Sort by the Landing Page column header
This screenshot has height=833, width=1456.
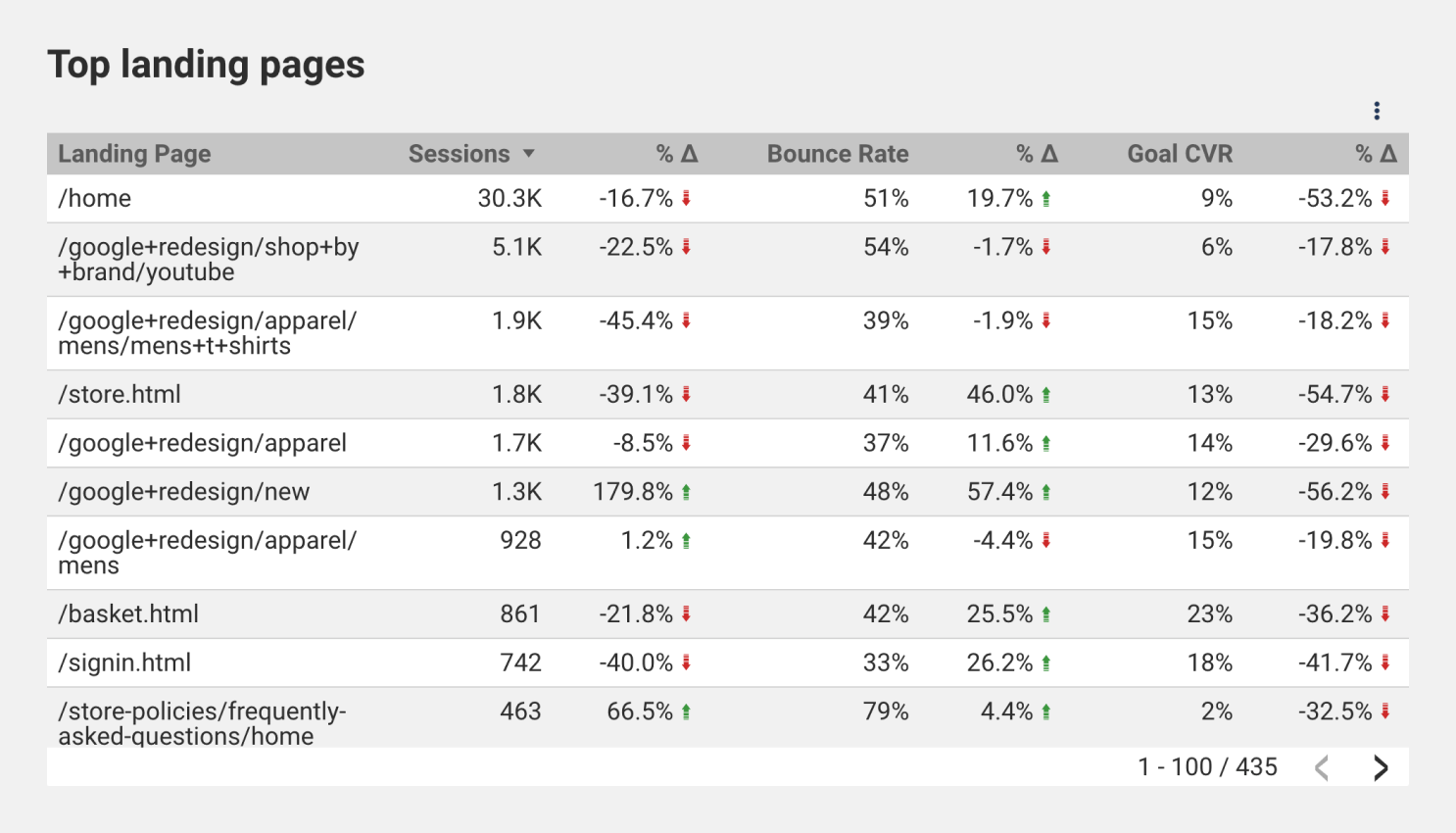tap(134, 154)
